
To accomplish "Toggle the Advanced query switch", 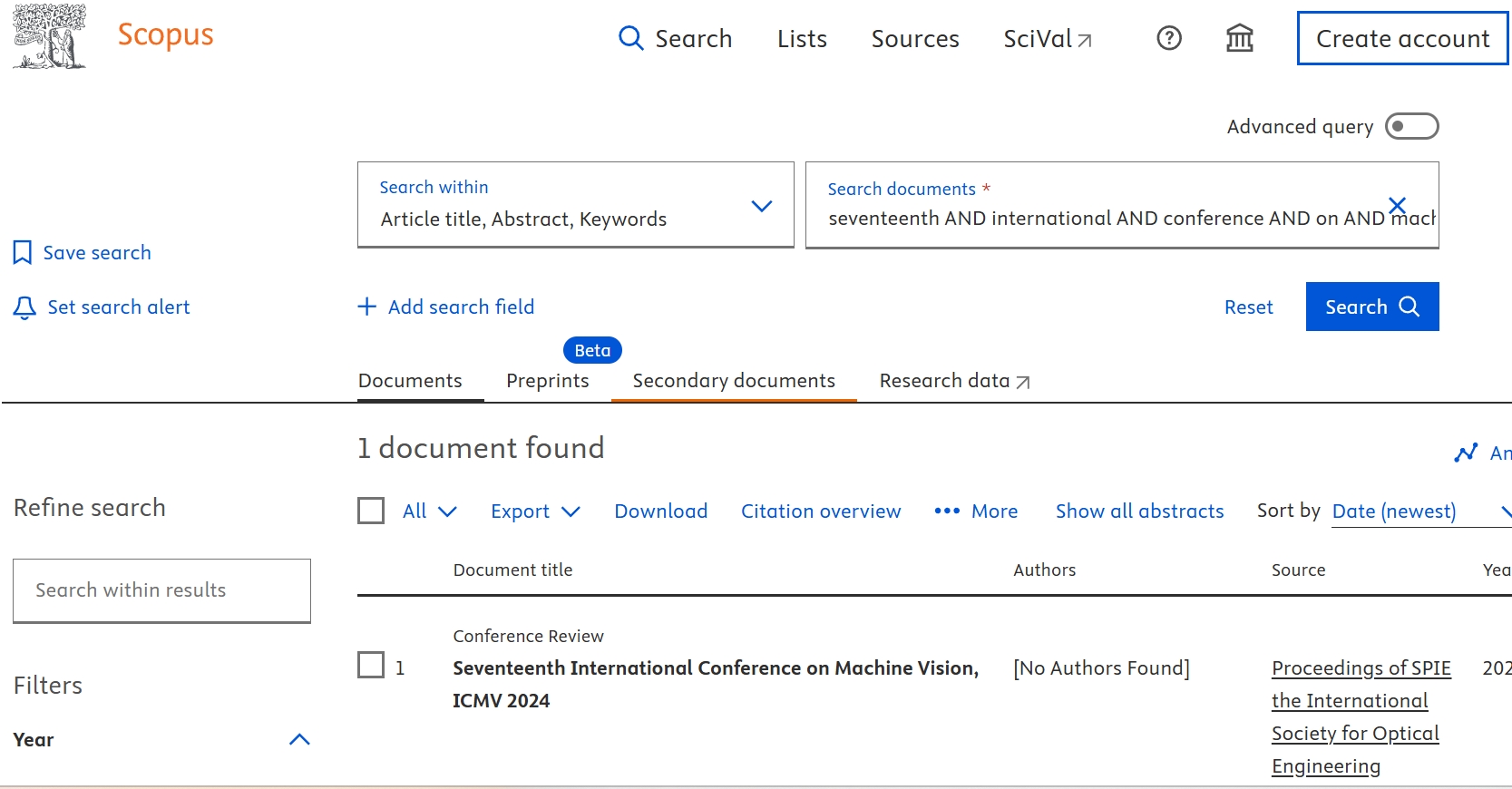I will click(x=1411, y=126).
